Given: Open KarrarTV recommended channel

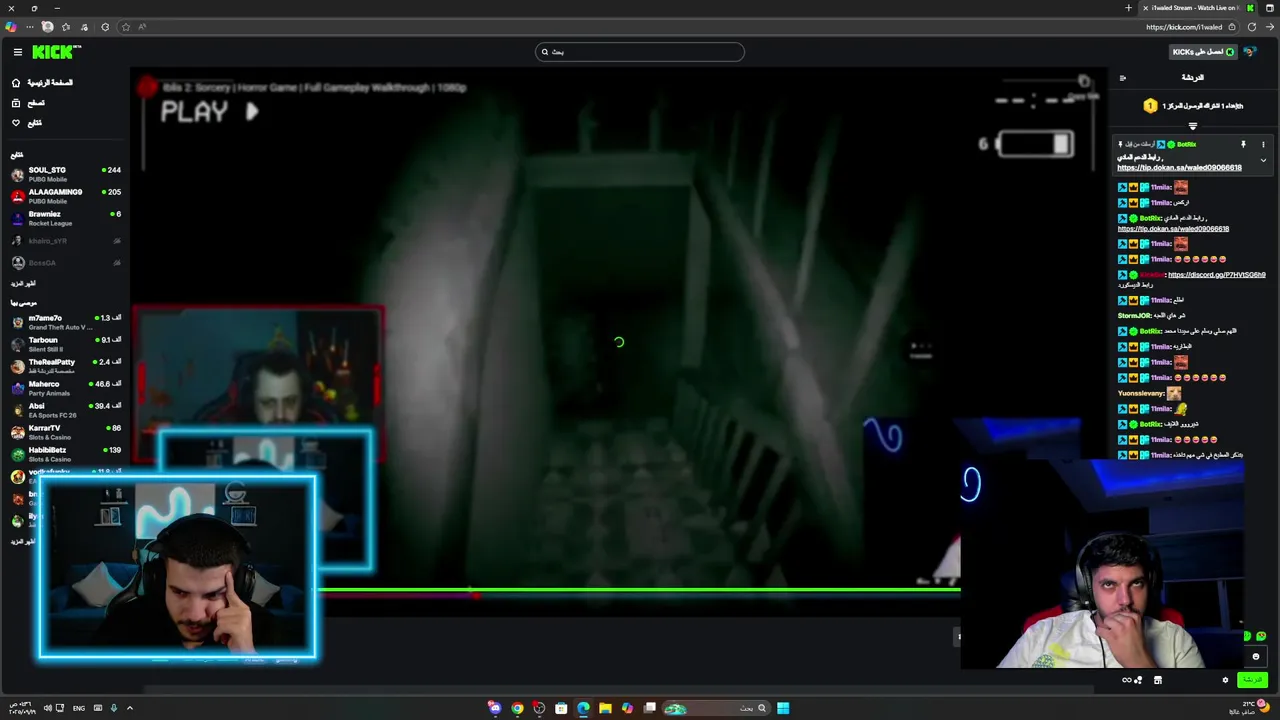Looking at the screenshot, I should 66,432.
